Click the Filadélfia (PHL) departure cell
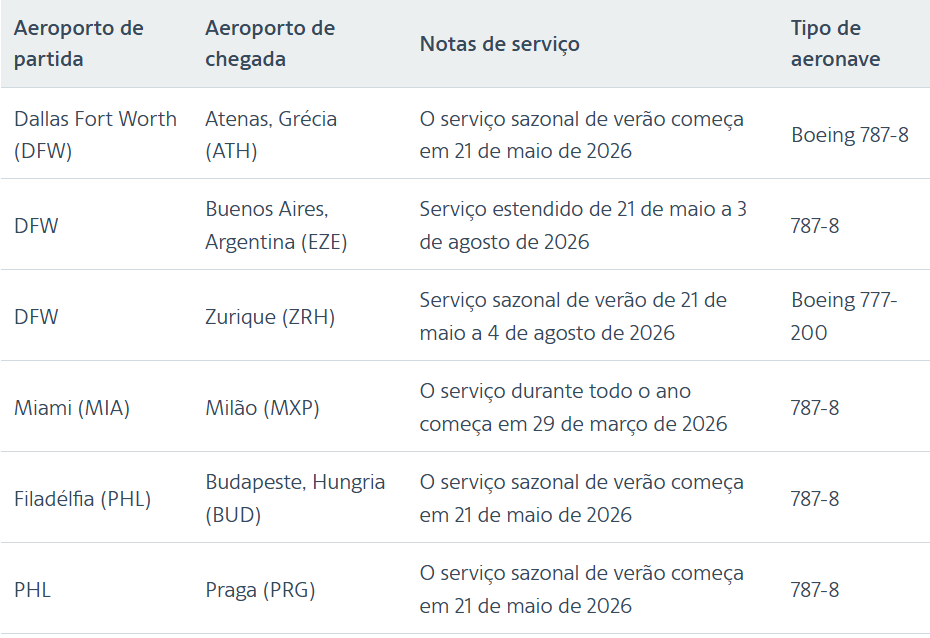Image resolution: width=930 pixels, height=638 pixels. coord(82,499)
